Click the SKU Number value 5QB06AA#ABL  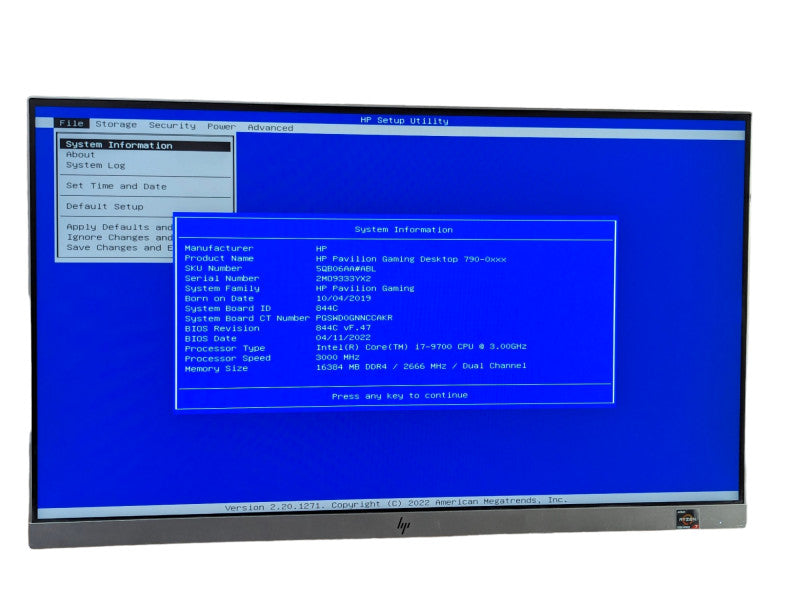345,269
